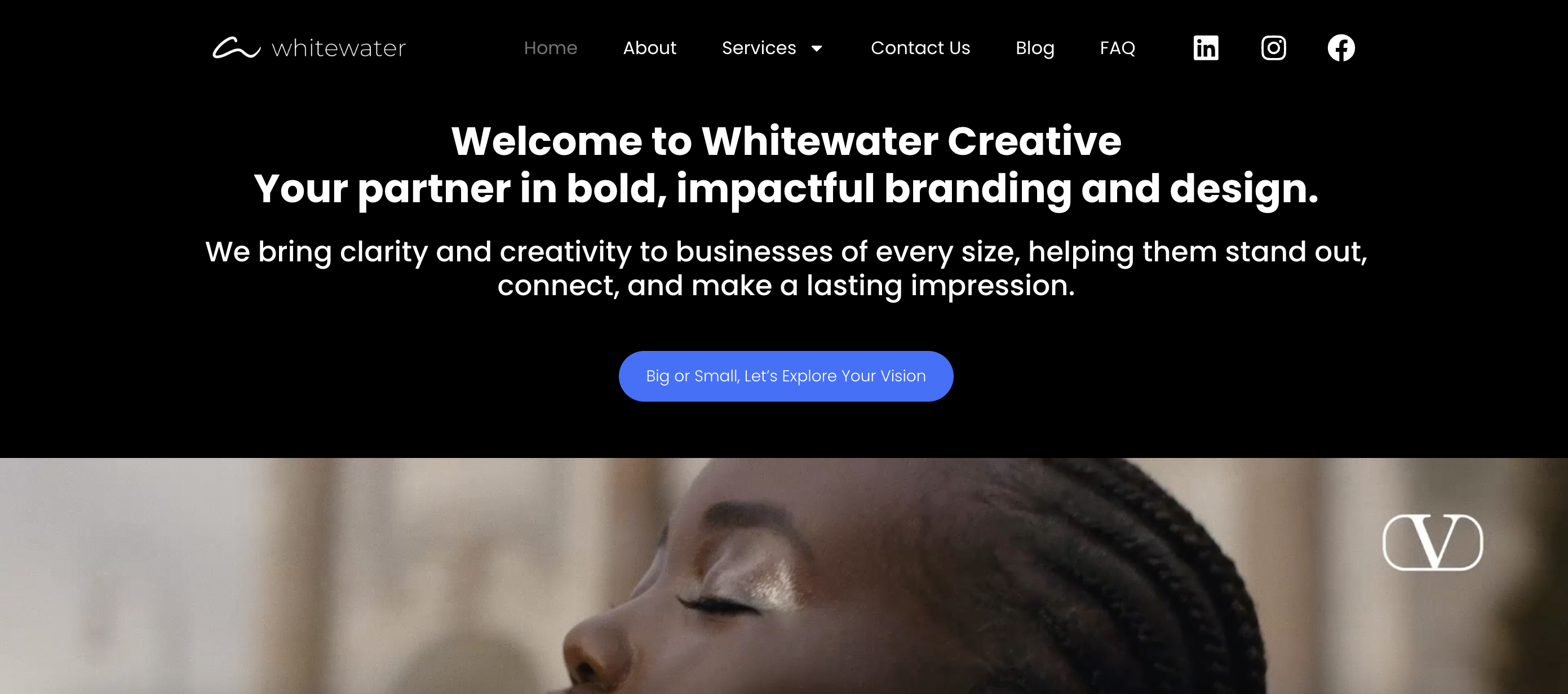Open the Blog page

[x=1035, y=48]
